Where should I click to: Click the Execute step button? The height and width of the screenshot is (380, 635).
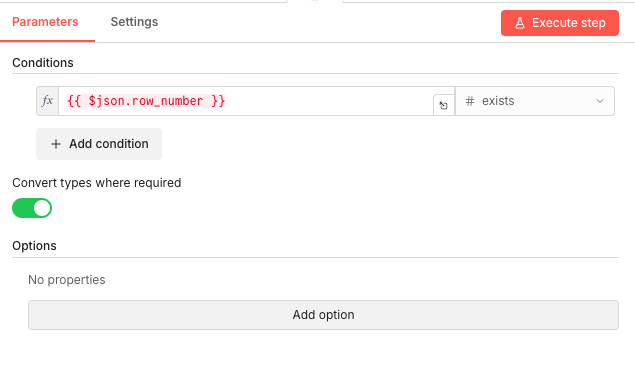point(560,23)
